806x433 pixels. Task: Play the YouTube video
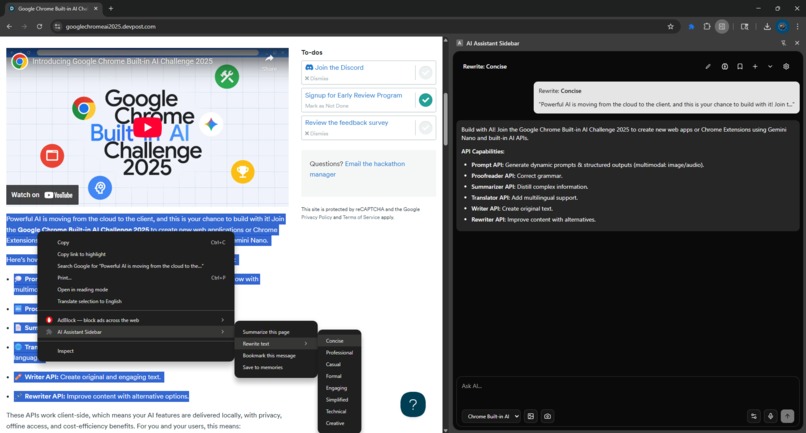click(148, 127)
